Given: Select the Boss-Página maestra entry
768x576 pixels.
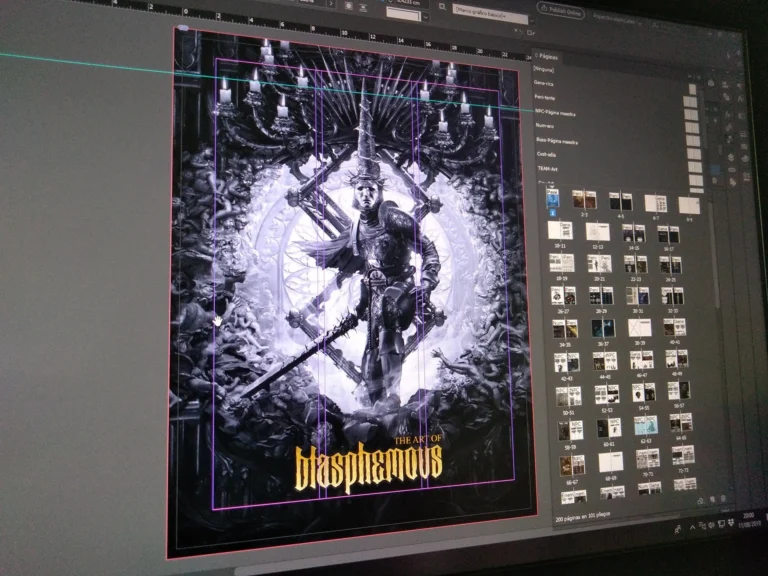Looking at the screenshot, I should click(557, 141).
